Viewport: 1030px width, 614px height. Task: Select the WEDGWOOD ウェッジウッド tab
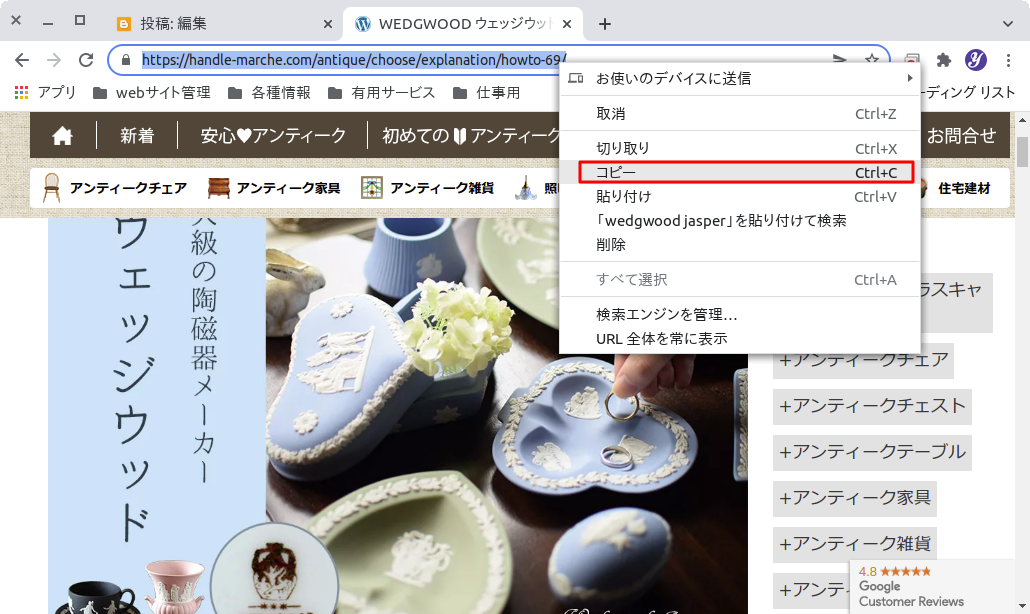[x=462, y=24]
